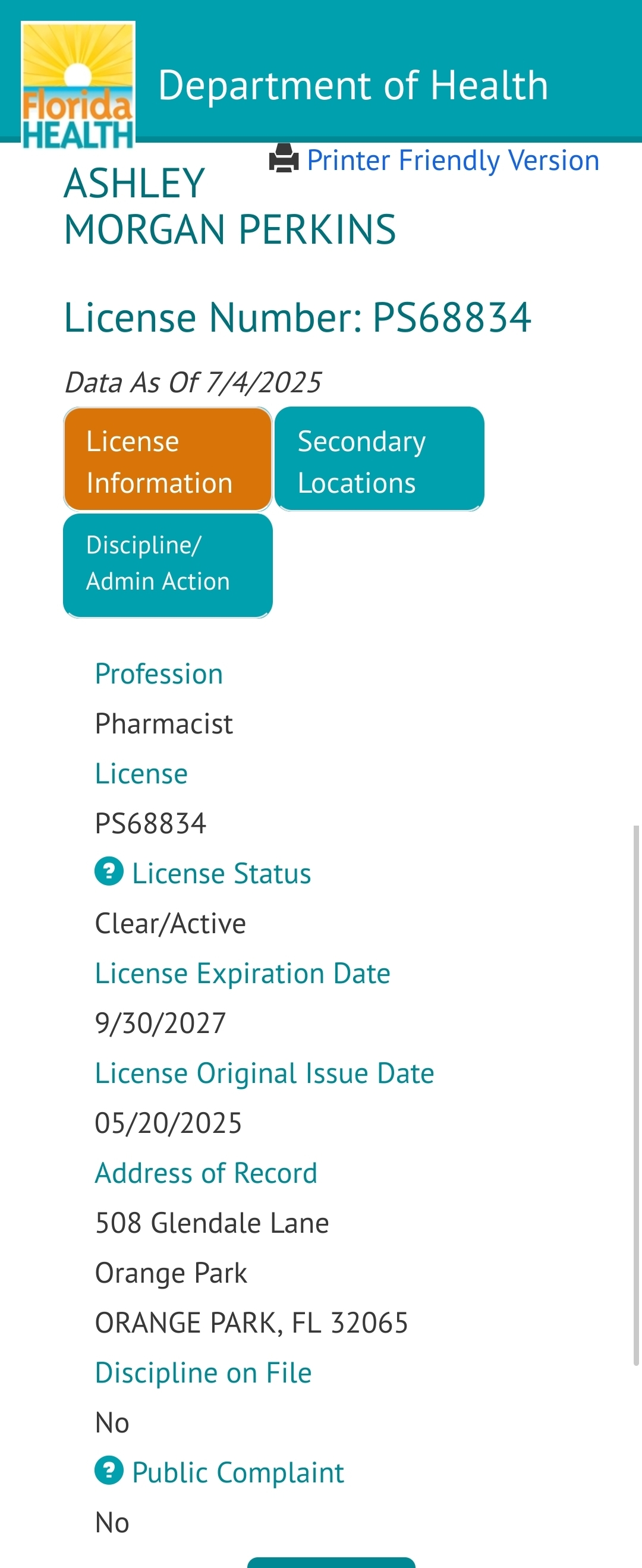Click the License Original Issue Date label
642x1568 pixels.
264,1073
